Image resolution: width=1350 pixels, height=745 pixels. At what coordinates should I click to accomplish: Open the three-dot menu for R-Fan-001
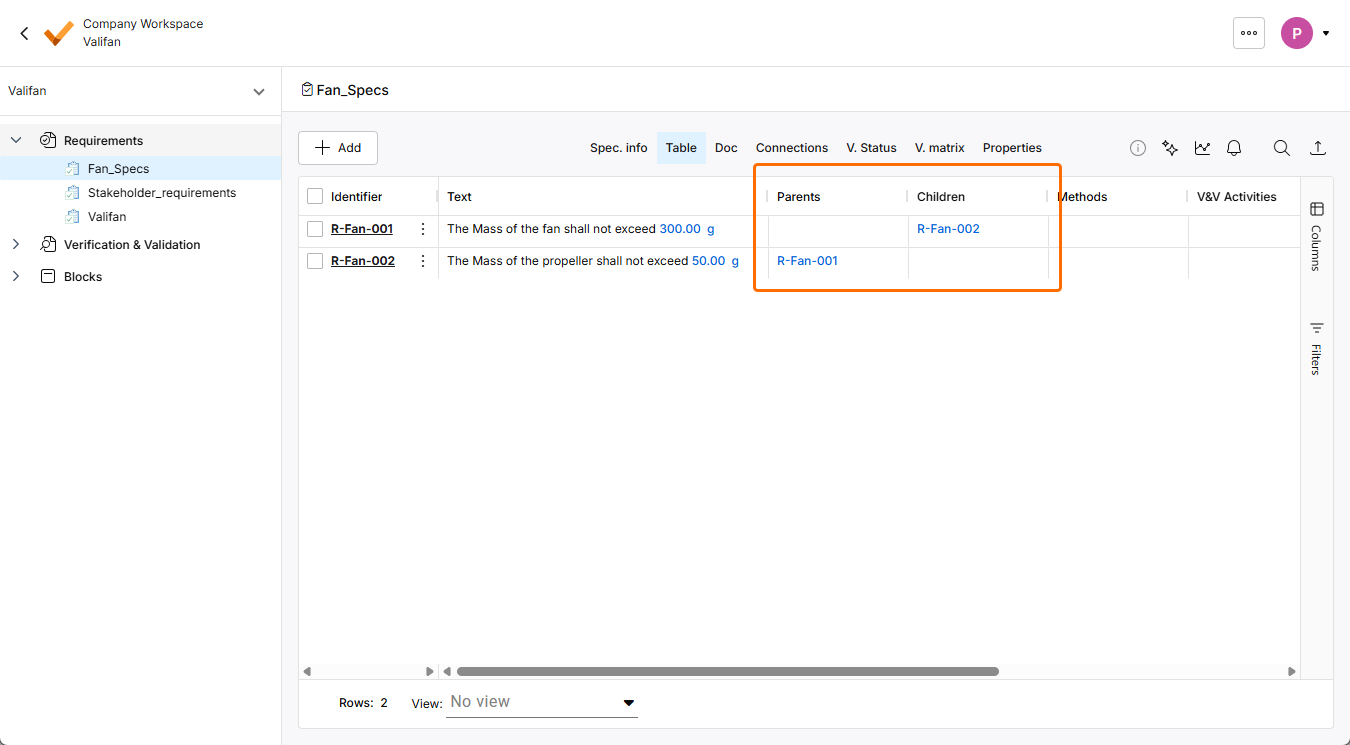point(423,229)
